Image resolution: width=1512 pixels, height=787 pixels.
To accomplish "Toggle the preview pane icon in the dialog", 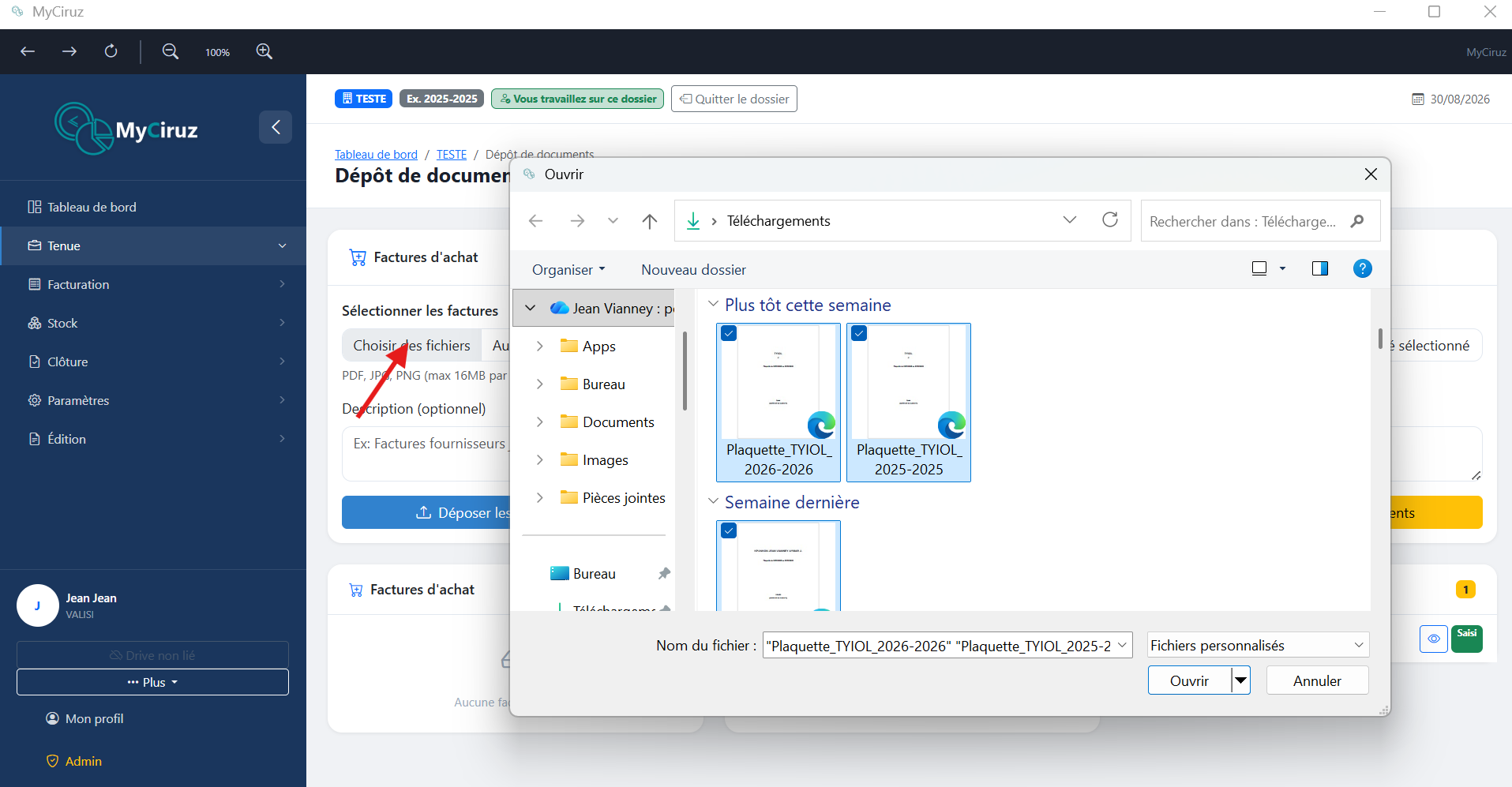I will pyautogui.click(x=1319, y=268).
